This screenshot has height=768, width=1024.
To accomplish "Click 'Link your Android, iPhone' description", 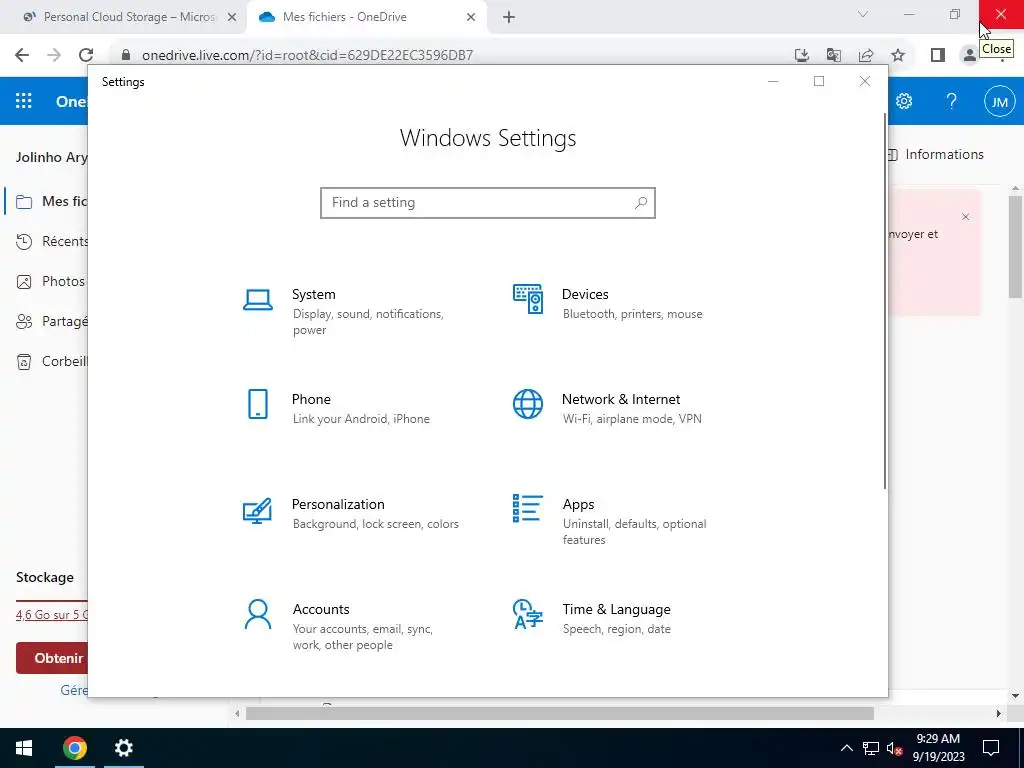I will (361, 419).
